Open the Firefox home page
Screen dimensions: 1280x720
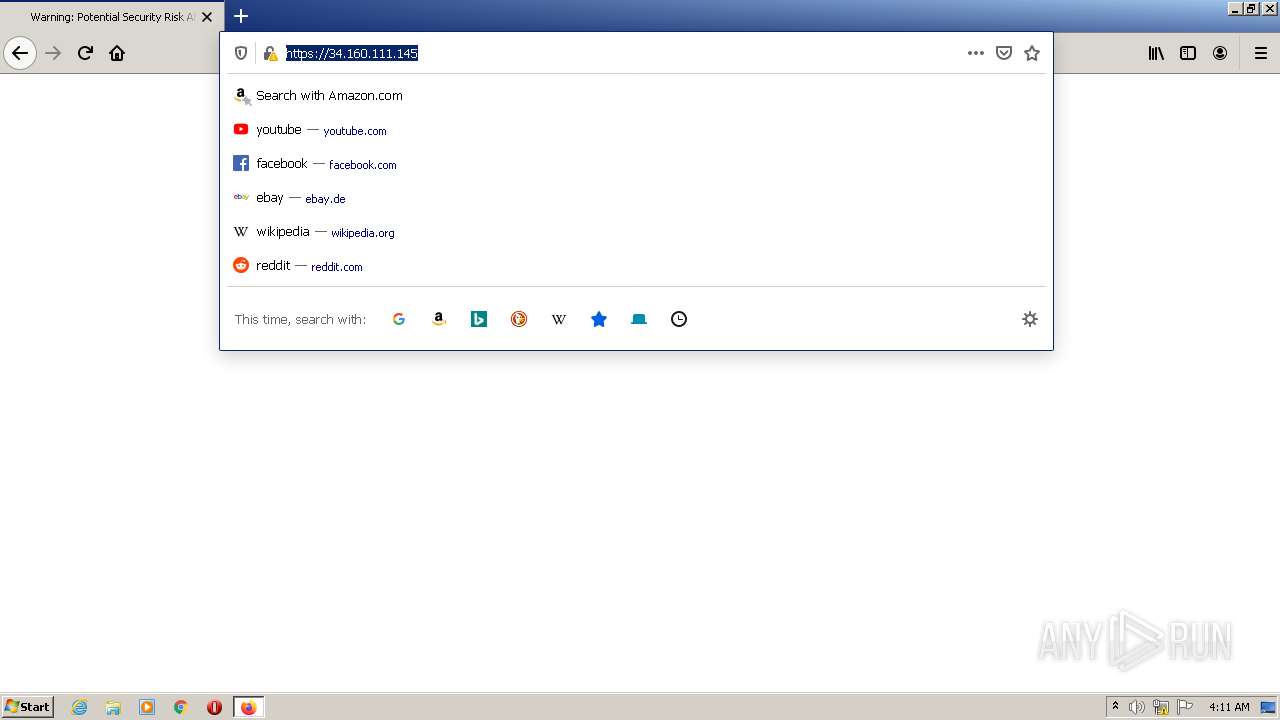pos(117,53)
